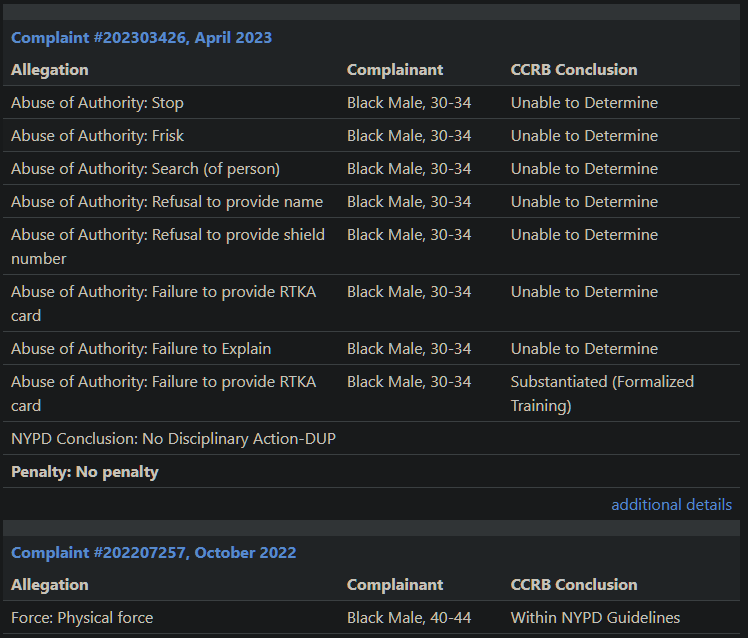Click 'Unable to Determine' in shield number row
The image size is (748, 638).
tap(584, 234)
